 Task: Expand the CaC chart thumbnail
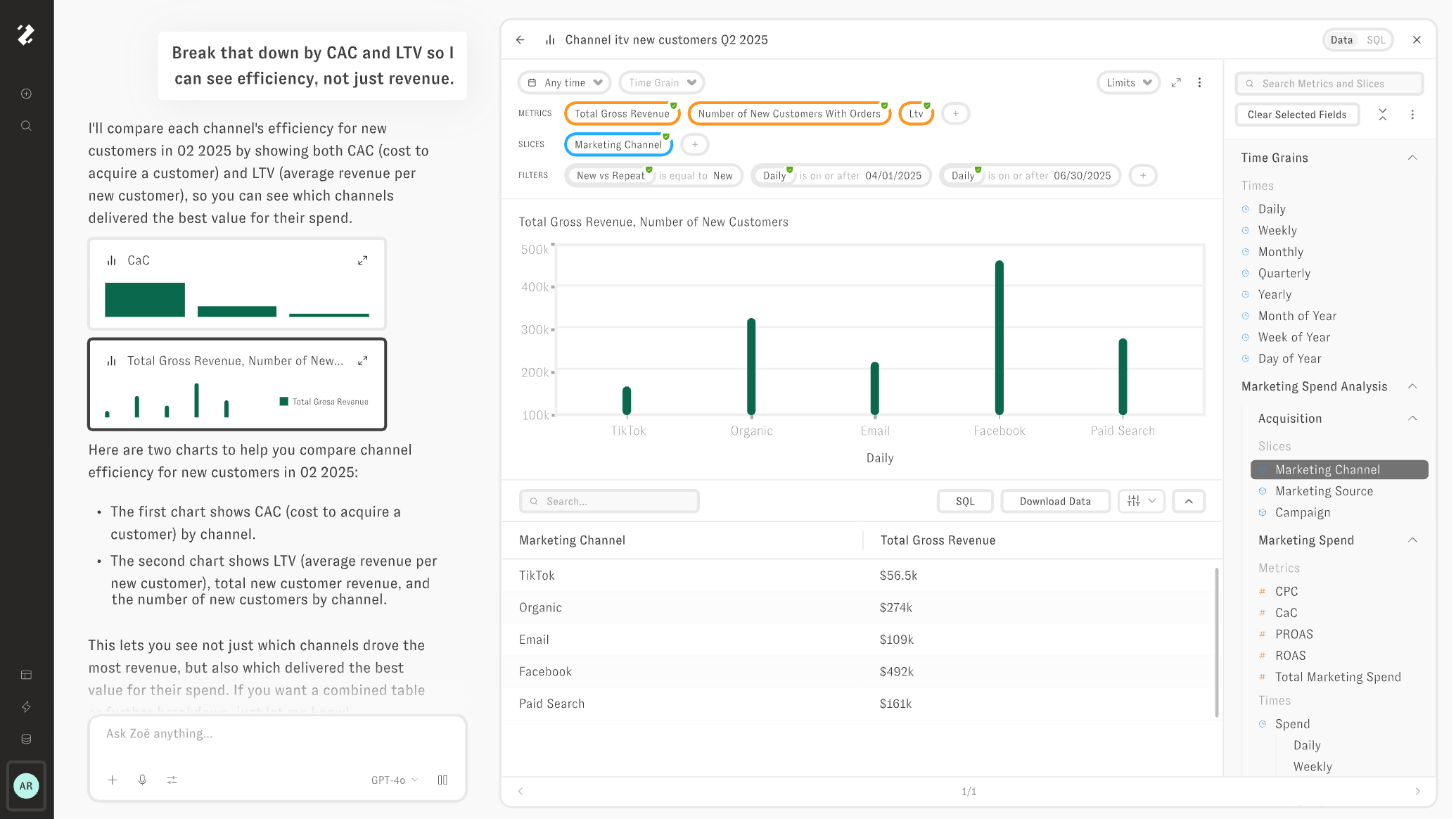click(363, 260)
